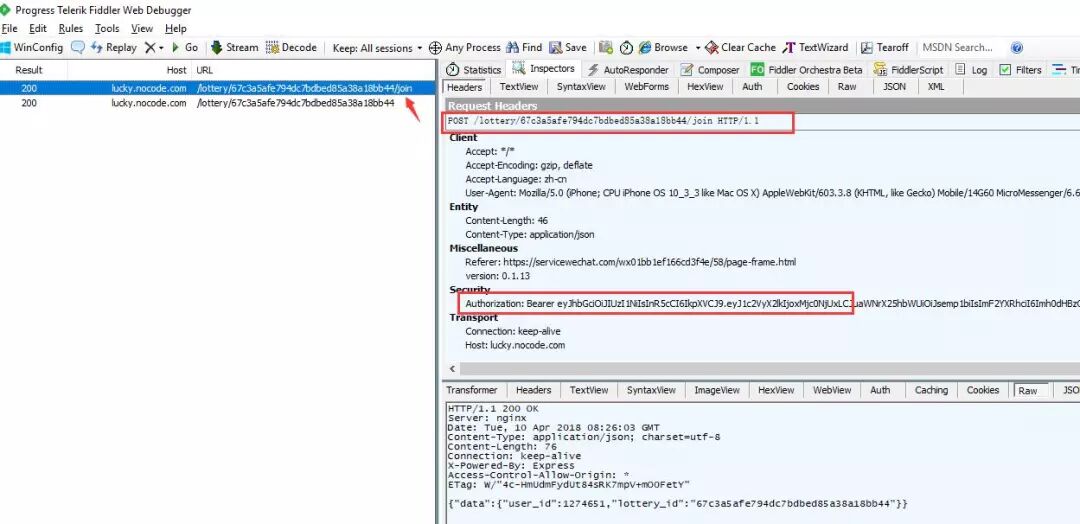Open the Keep: All sessions dropdown
The image size is (1080, 524).
(377, 48)
